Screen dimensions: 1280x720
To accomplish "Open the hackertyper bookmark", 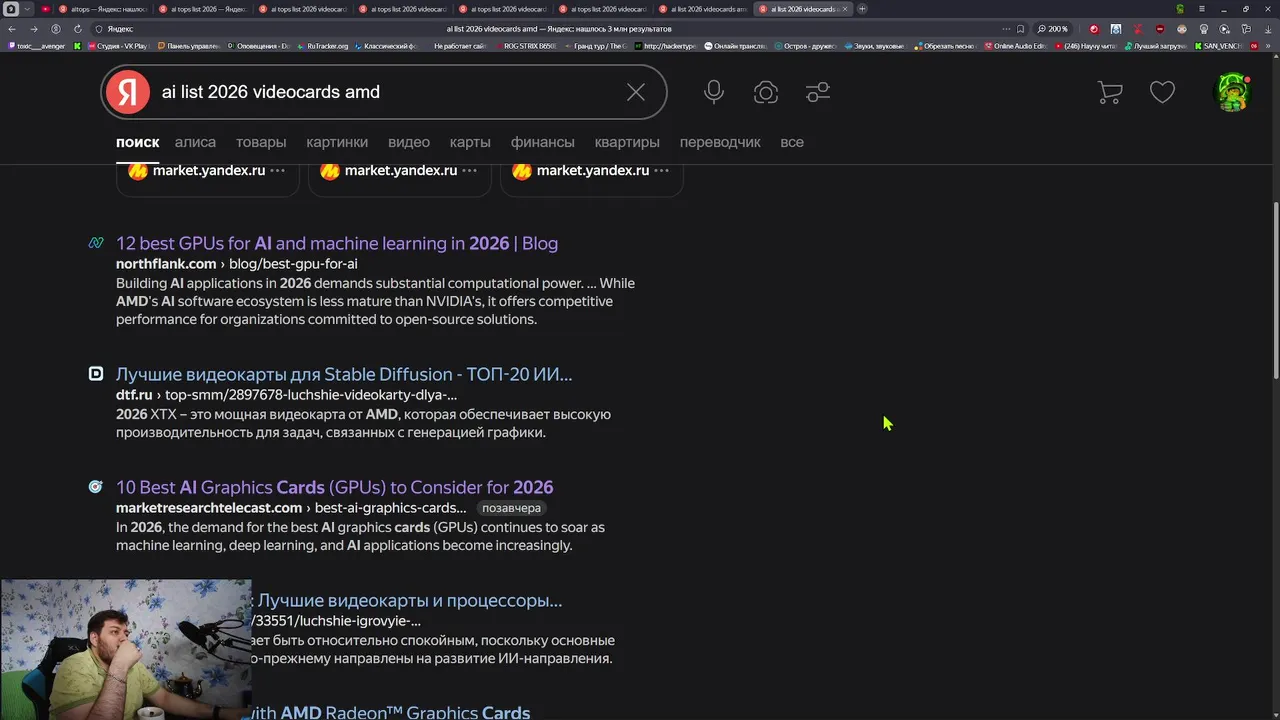I will pyautogui.click(x=665, y=46).
